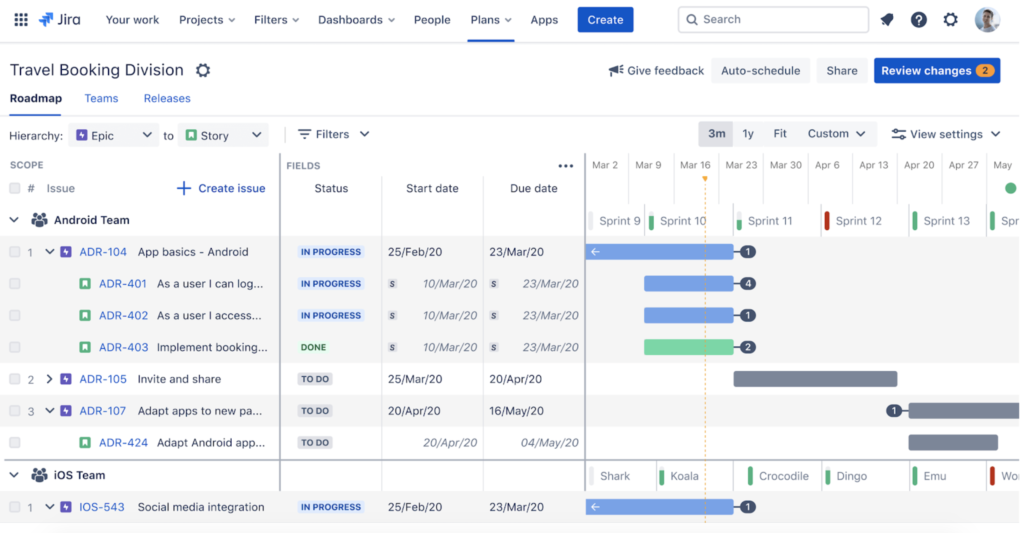This screenshot has width=1024, height=533.
Task: Click the Review changes button
Action: [936, 71]
